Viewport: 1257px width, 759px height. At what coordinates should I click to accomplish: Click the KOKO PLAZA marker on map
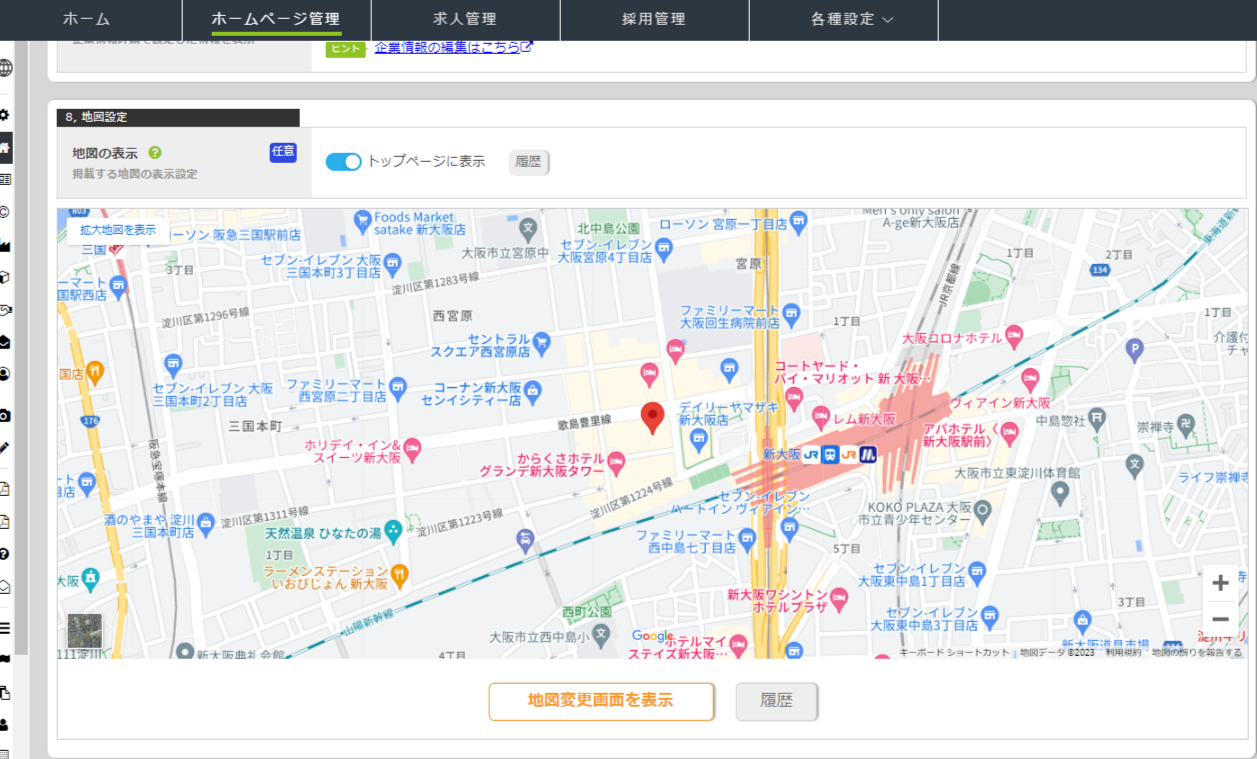(982, 511)
